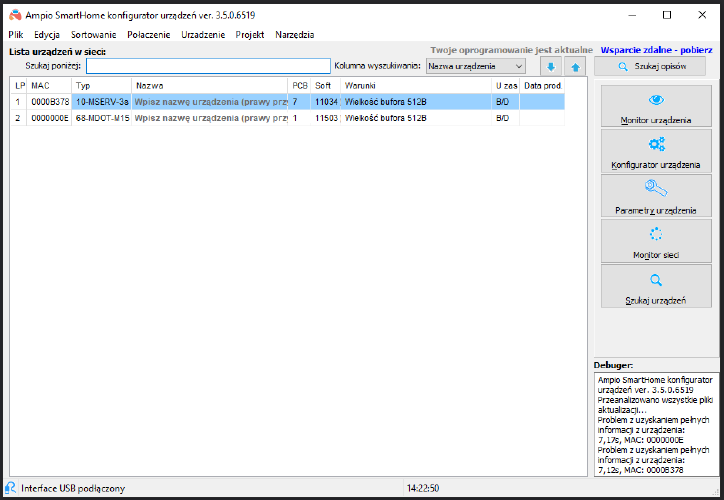Click name cell of the 10-MSERV-3s row
The image size is (724, 500).
point(210,102)
